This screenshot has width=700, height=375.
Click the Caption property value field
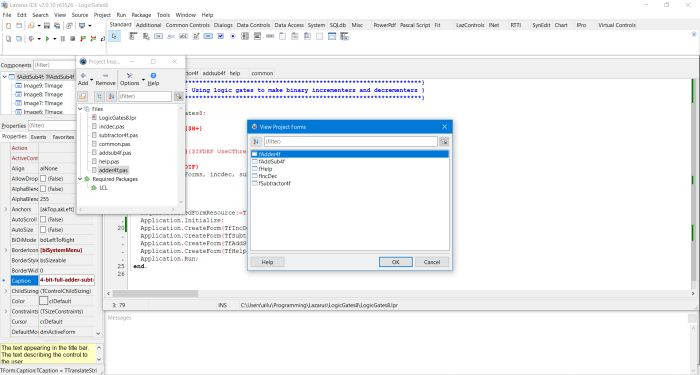[67, 280]
